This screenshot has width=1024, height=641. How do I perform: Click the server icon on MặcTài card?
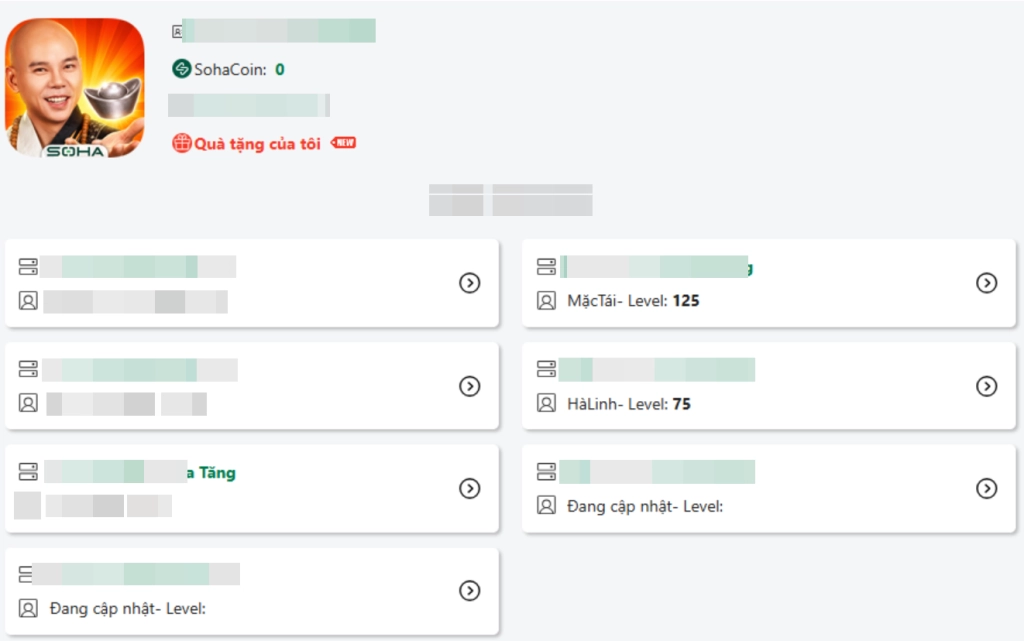pyautogui.click(x=546, y=266)
